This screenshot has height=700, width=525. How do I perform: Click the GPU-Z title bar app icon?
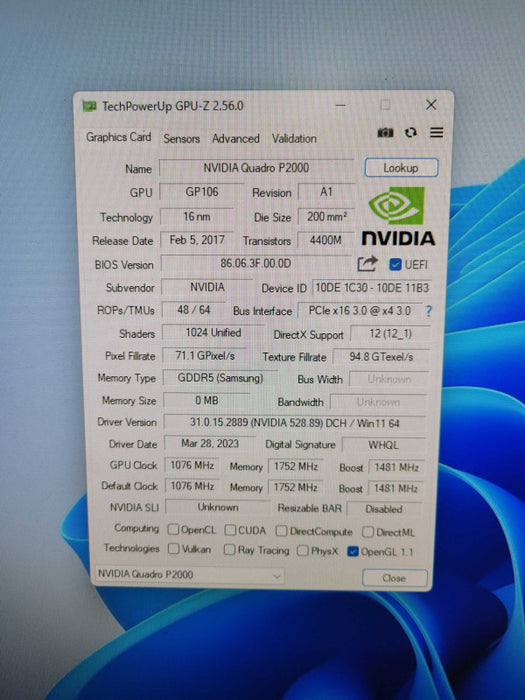[89, 106]
